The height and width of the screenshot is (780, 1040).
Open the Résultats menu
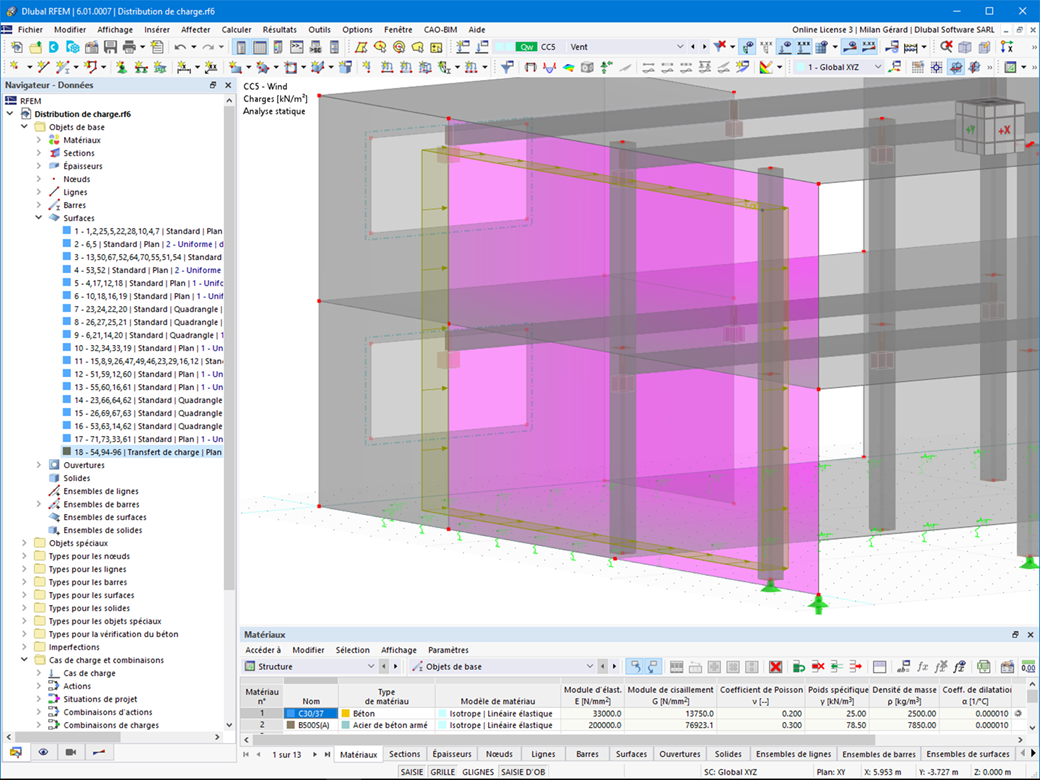click(279, 29)
